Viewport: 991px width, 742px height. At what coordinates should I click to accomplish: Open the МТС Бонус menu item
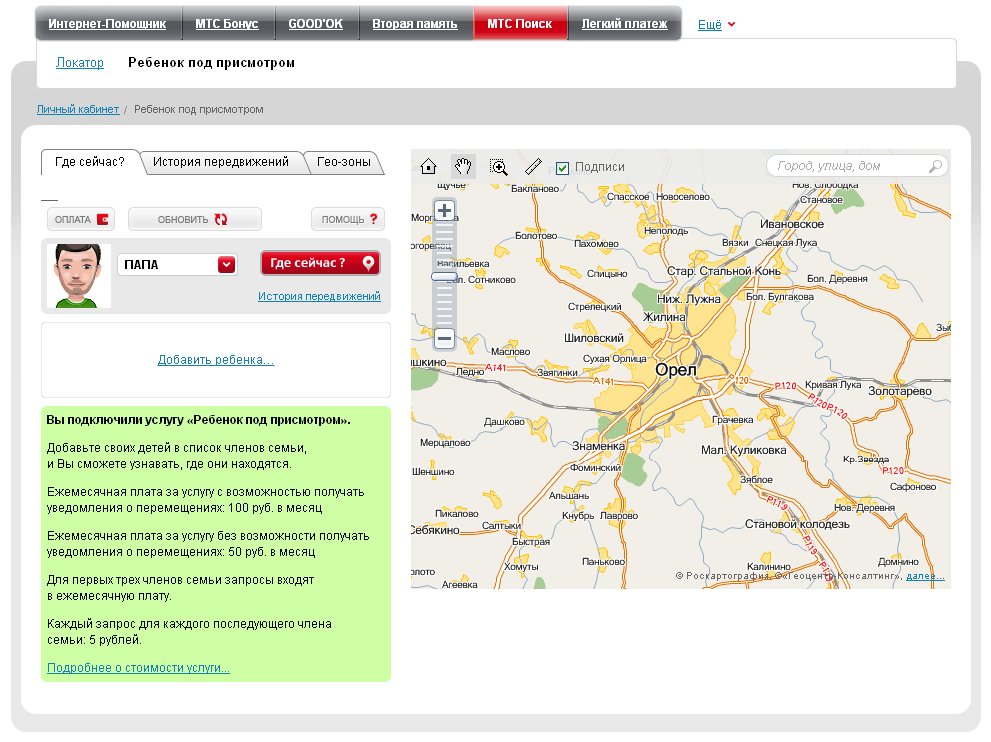pos(227,24)
